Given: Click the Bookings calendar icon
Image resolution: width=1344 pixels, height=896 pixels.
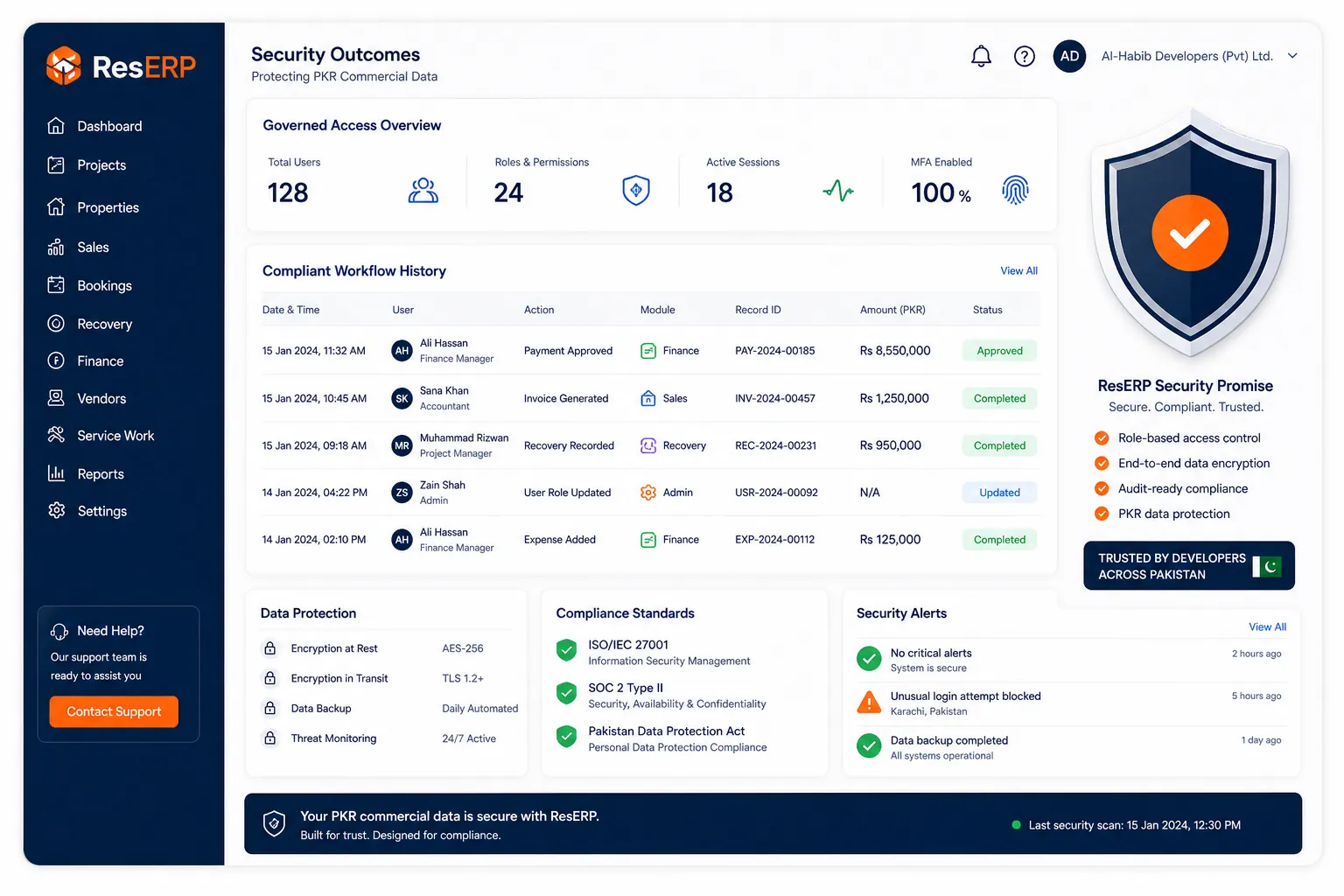Looking at the screenshot, I should pos(56,285).
